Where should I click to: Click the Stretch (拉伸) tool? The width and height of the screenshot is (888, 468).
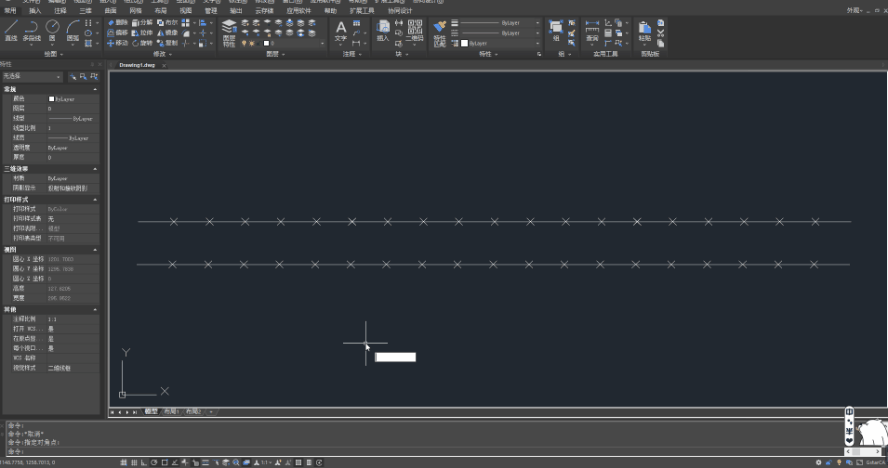pos(142,33)
